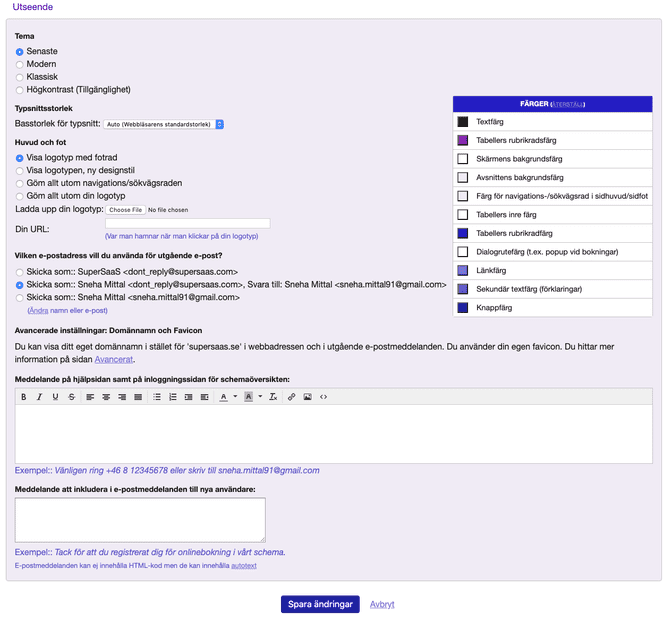
Task: Open Tabellers rubrikradsfärg purple swatch
Action: coord(463,140)
